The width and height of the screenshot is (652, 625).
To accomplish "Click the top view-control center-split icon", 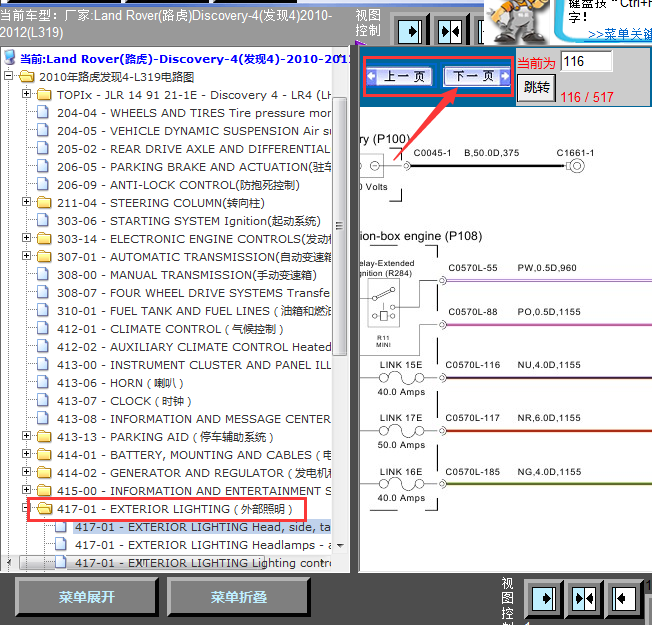I will pos(450,32).
